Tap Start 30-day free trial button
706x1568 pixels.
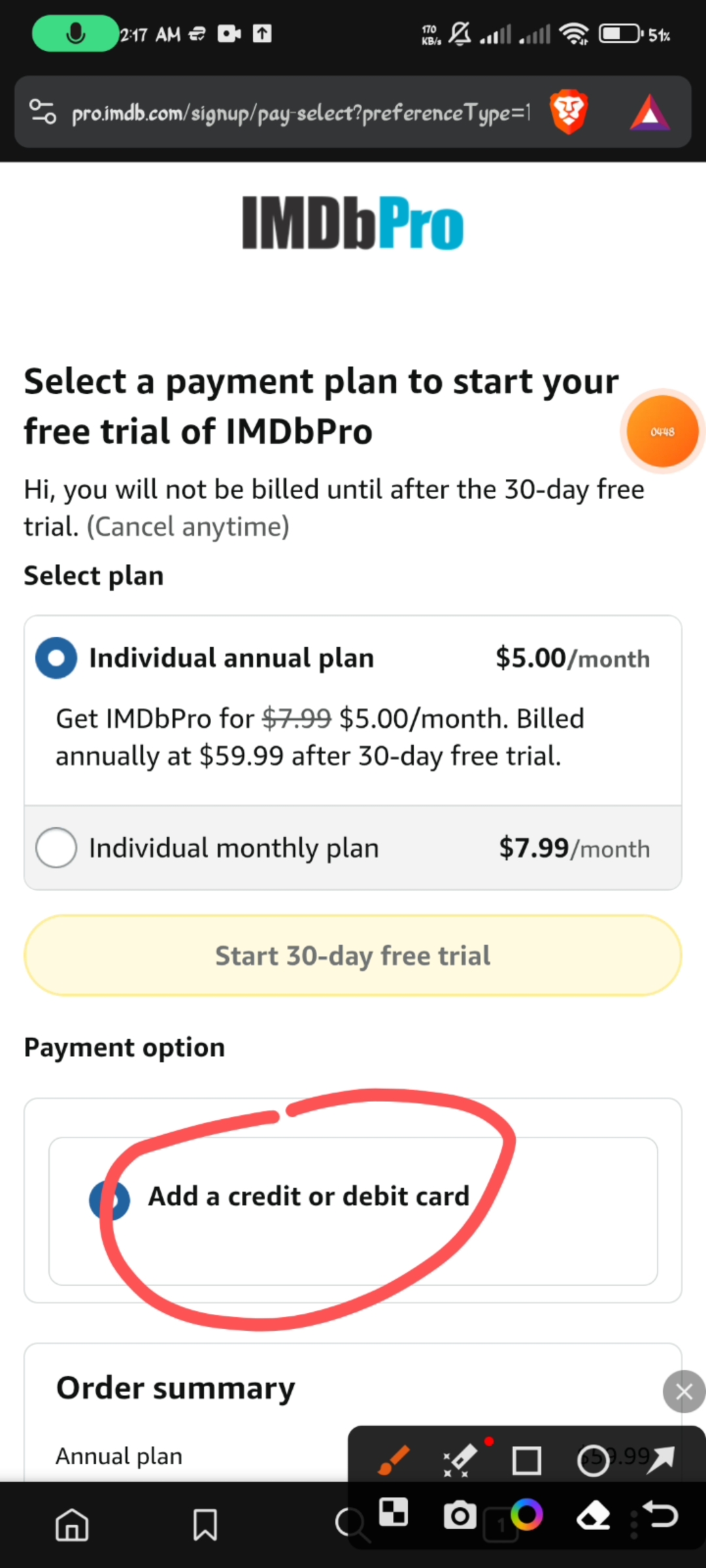353,955
